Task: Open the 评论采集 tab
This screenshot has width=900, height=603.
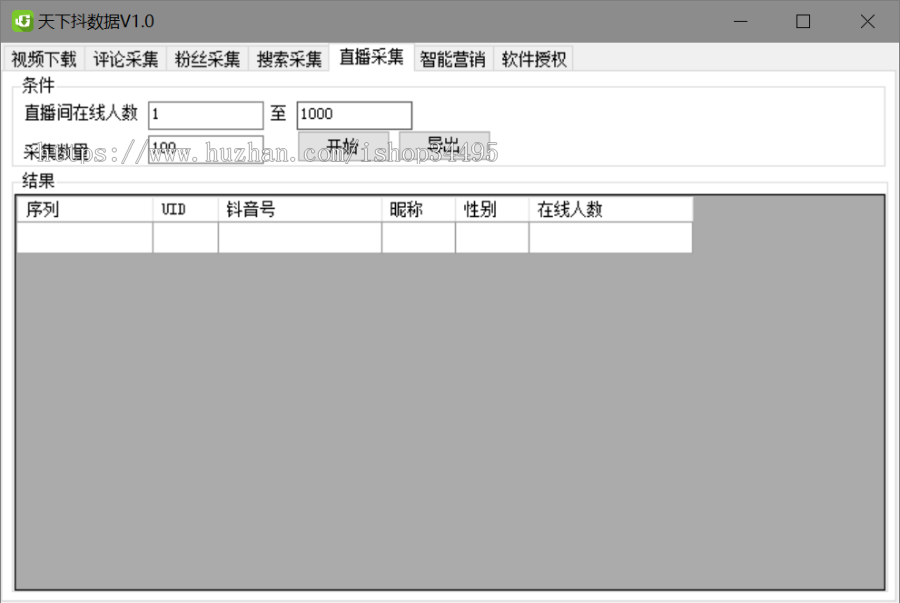Action: coord(126,59)
